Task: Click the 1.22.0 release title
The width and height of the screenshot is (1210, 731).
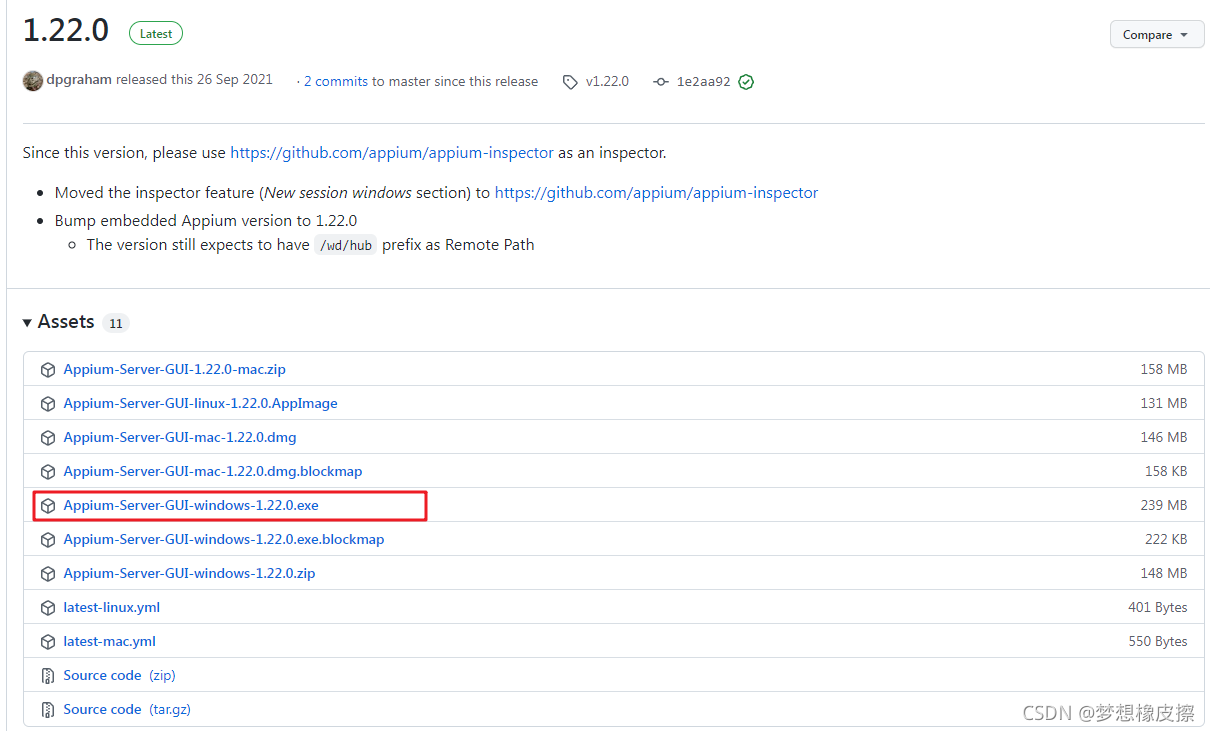Action: tap(66, 31)
